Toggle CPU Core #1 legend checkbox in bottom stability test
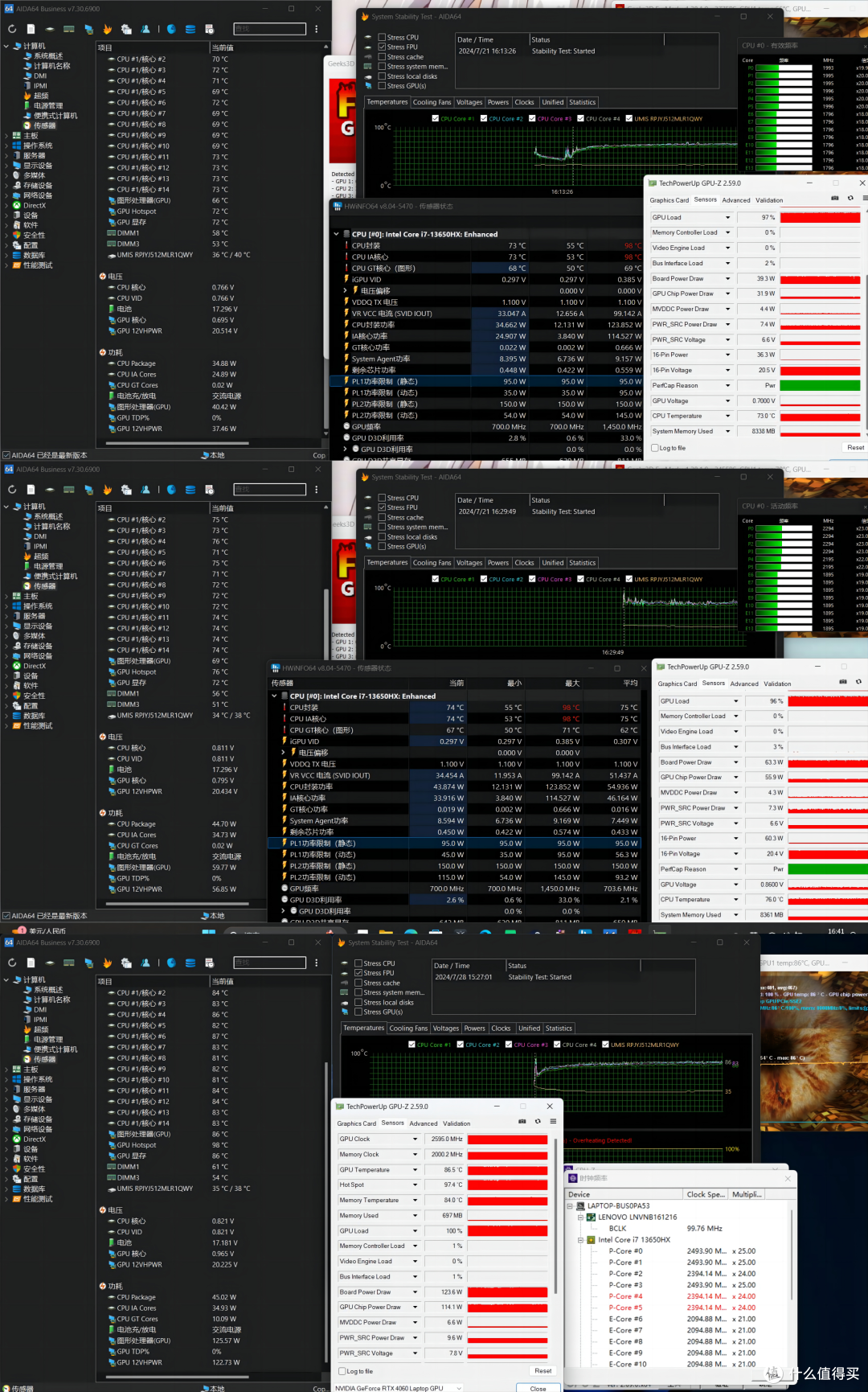Screen dimensions: 868x1392 click(x=411, y=1045)
